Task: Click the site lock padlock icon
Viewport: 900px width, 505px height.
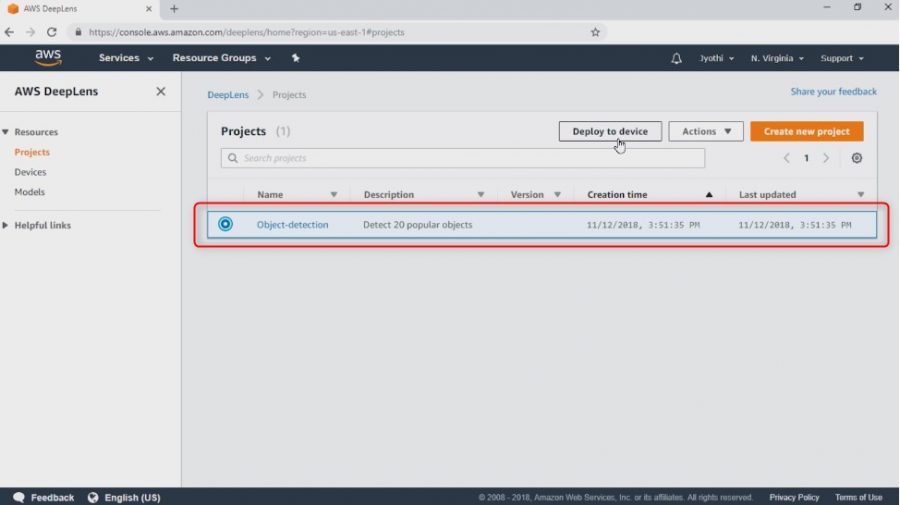Action: 78,32
